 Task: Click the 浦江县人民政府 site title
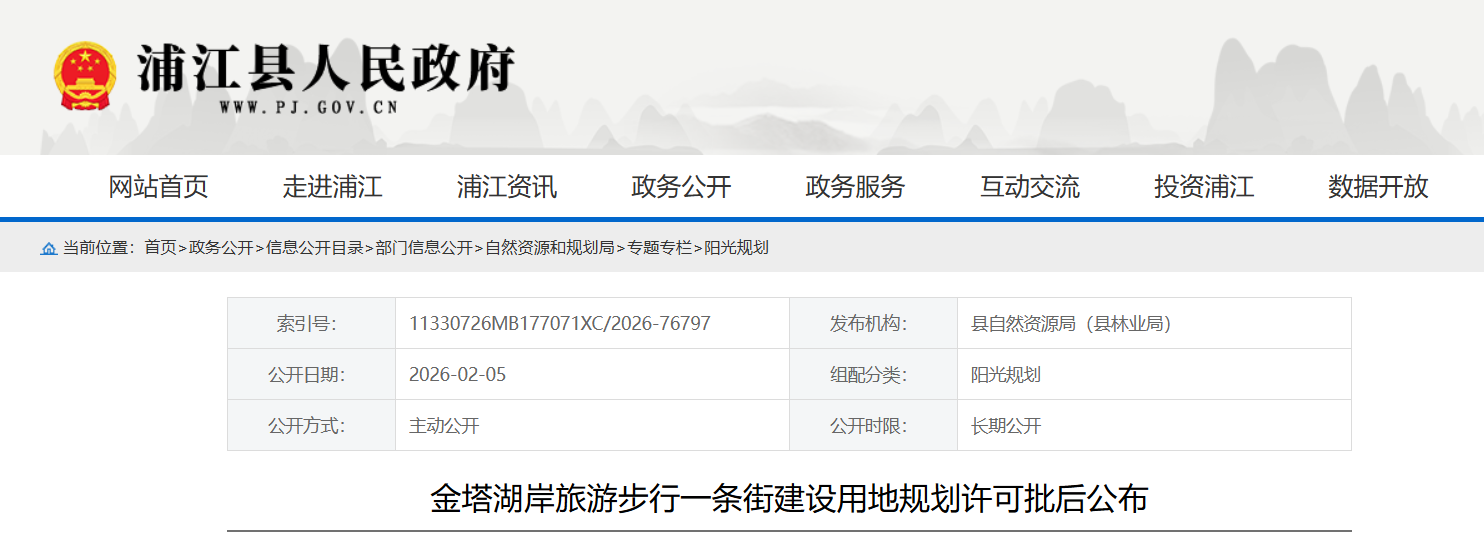pos(326,70)
